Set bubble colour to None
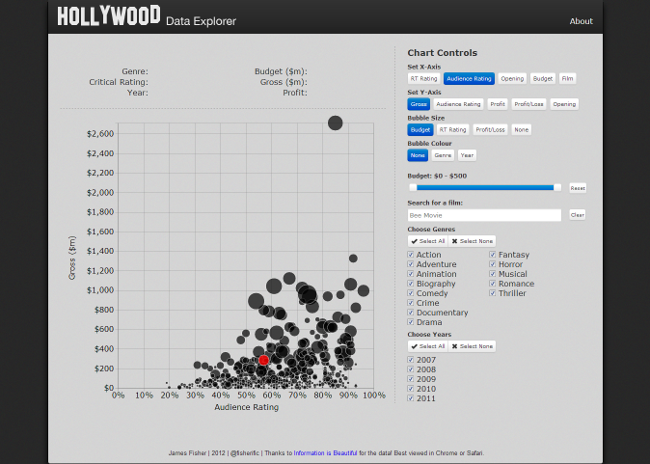Viewport: 650px width, 464px height. [417, 155]
